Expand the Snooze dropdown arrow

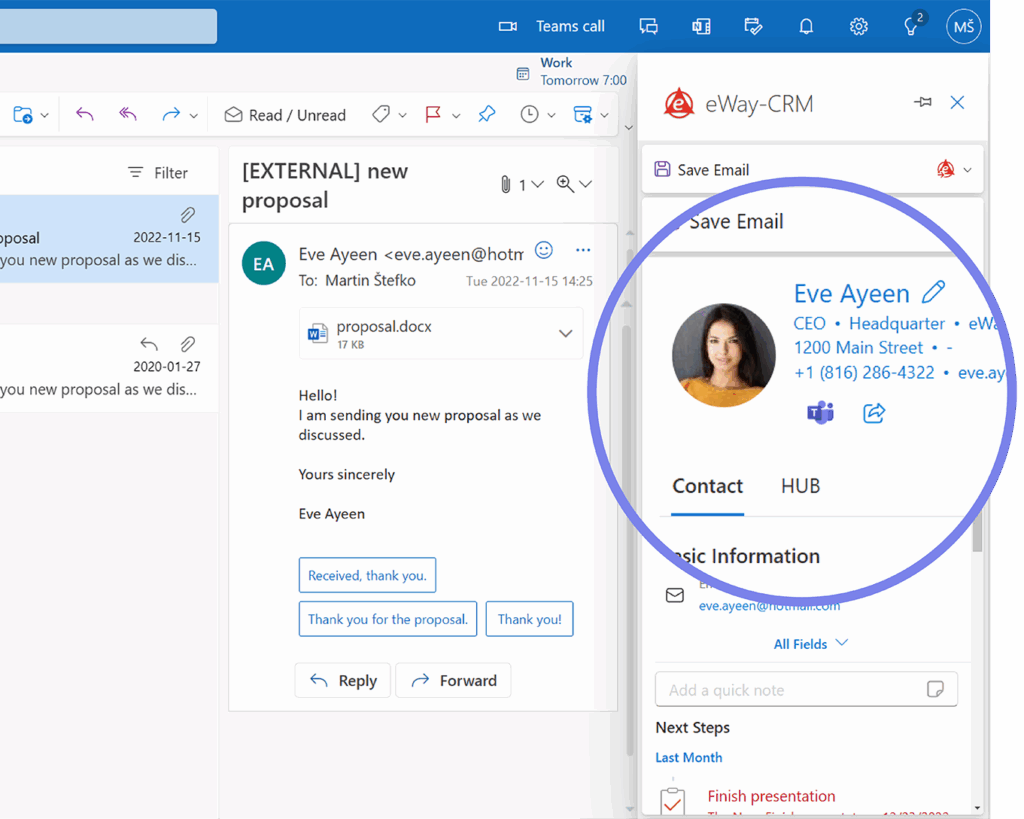click(x=552, y=116)
